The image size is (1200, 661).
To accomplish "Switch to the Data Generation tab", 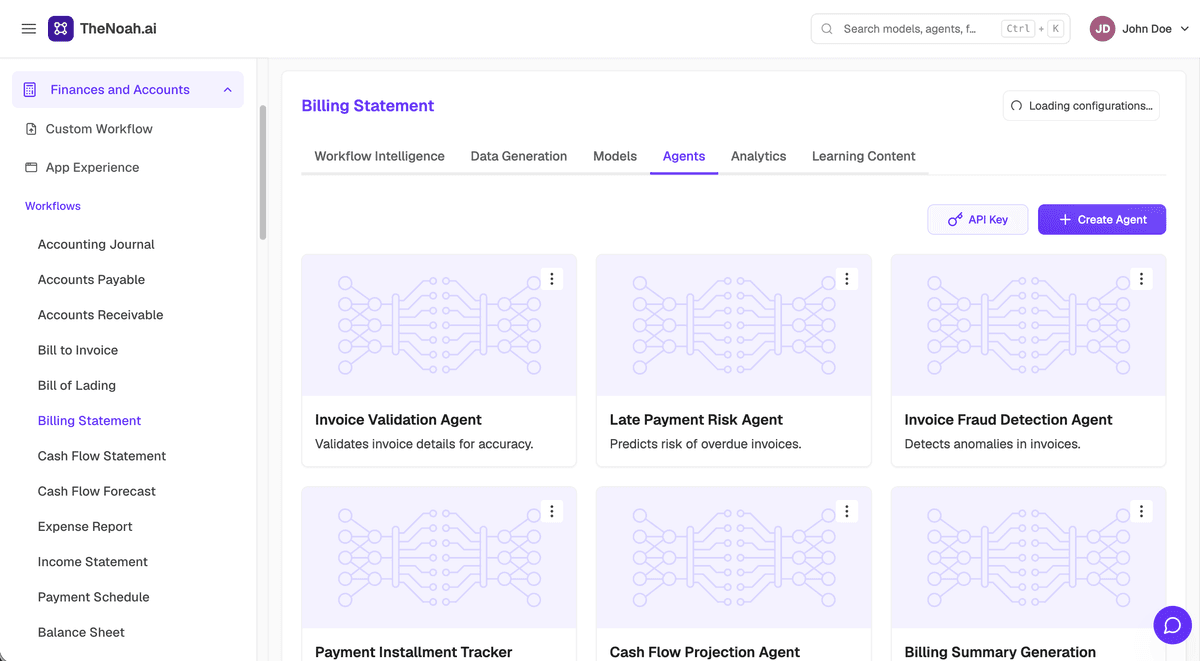I will tap(519, 156).
